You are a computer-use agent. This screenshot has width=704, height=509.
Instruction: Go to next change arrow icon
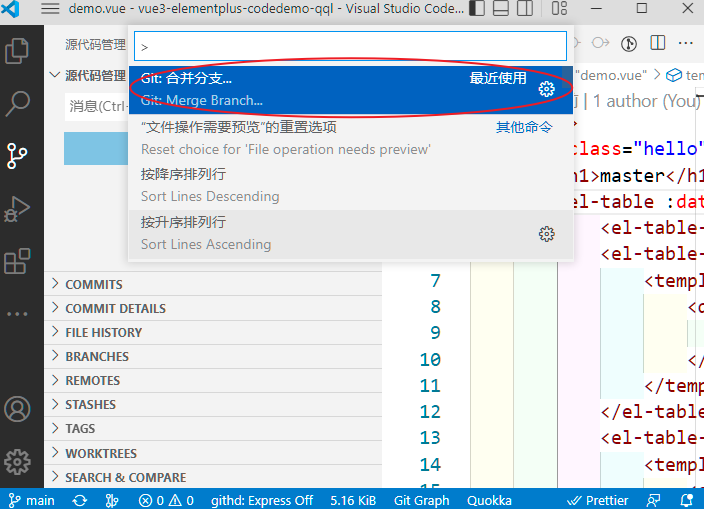[600, 43]
